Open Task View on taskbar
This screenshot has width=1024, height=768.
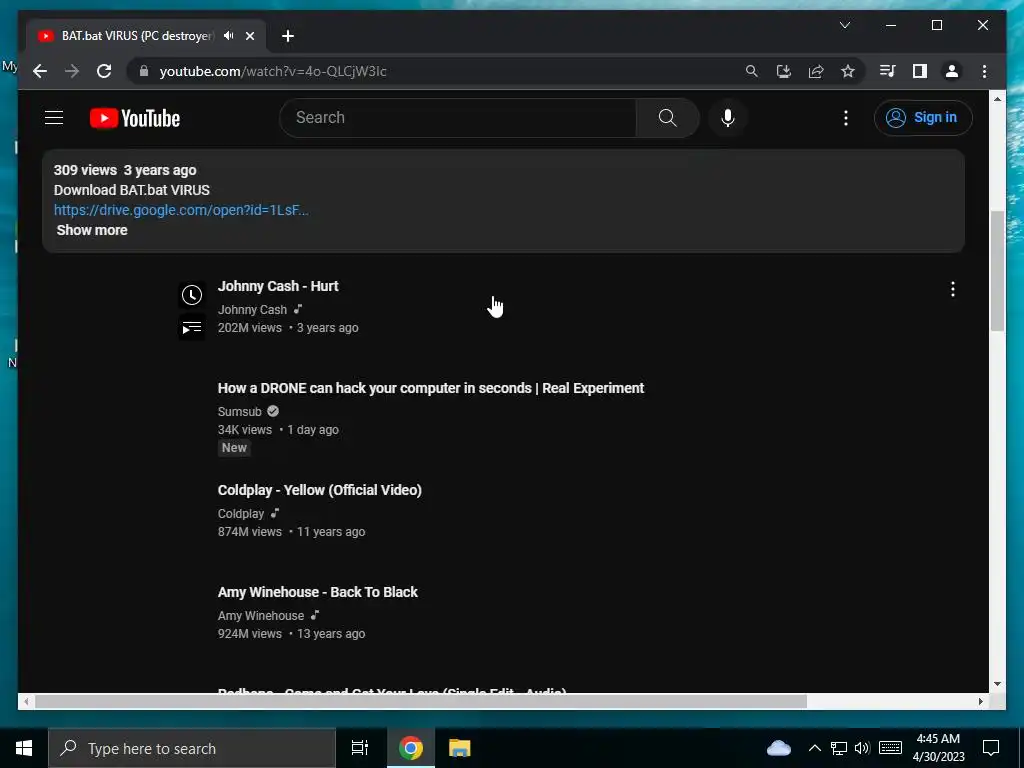click(360, 748)
